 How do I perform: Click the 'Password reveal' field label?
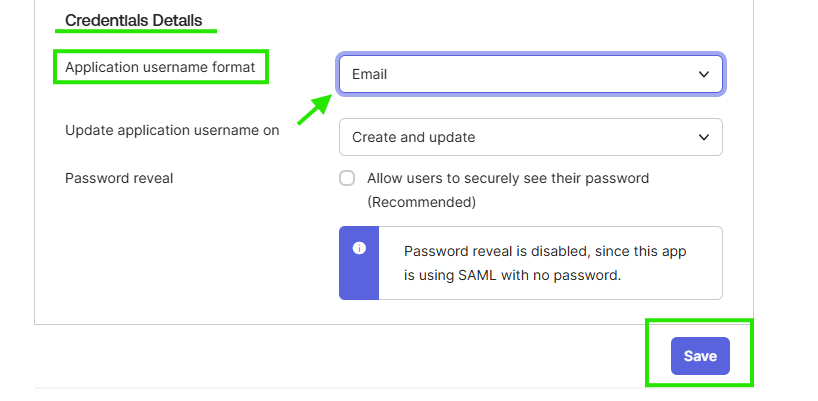119,178
